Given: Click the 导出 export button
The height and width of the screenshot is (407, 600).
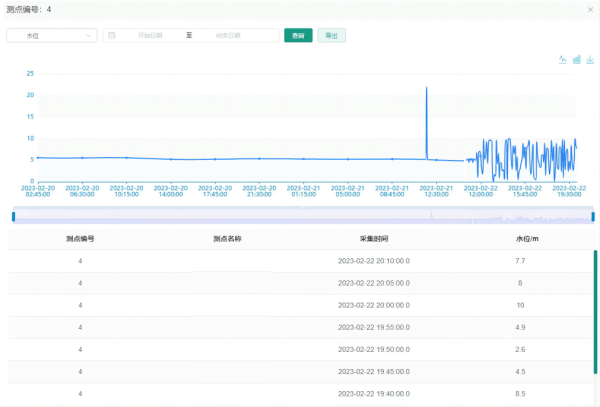Looking at the screenshot, I should point(331,36).
